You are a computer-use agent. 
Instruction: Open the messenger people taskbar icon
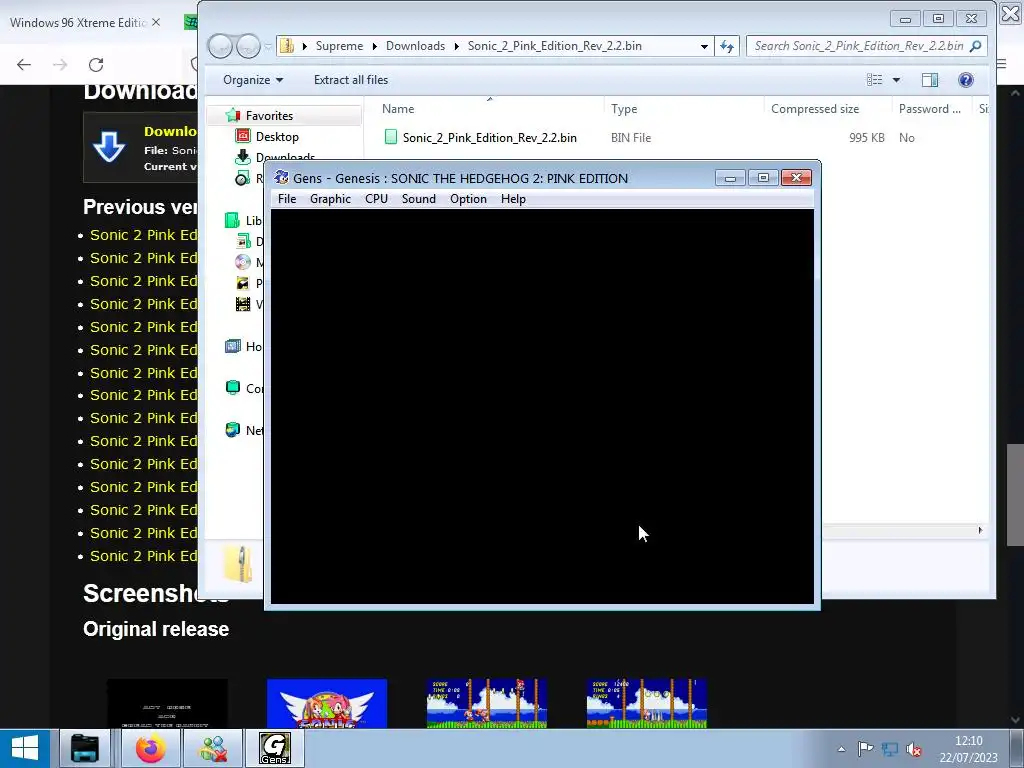(x=213, y=748)
